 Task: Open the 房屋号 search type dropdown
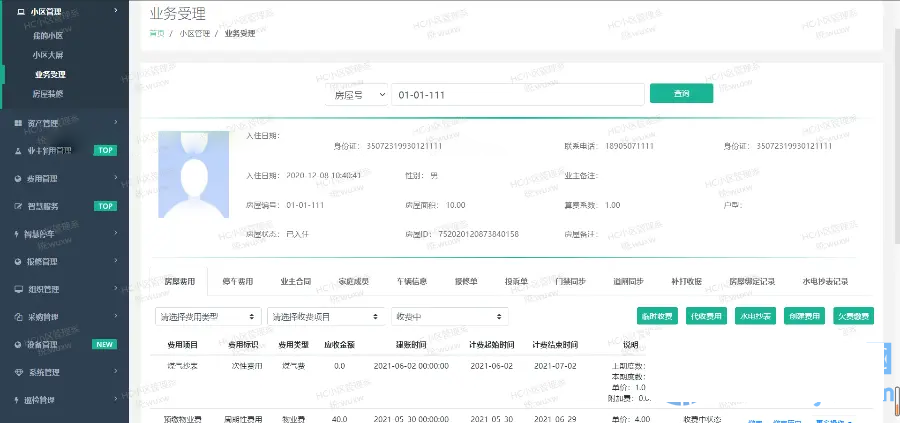coord(356,93)
